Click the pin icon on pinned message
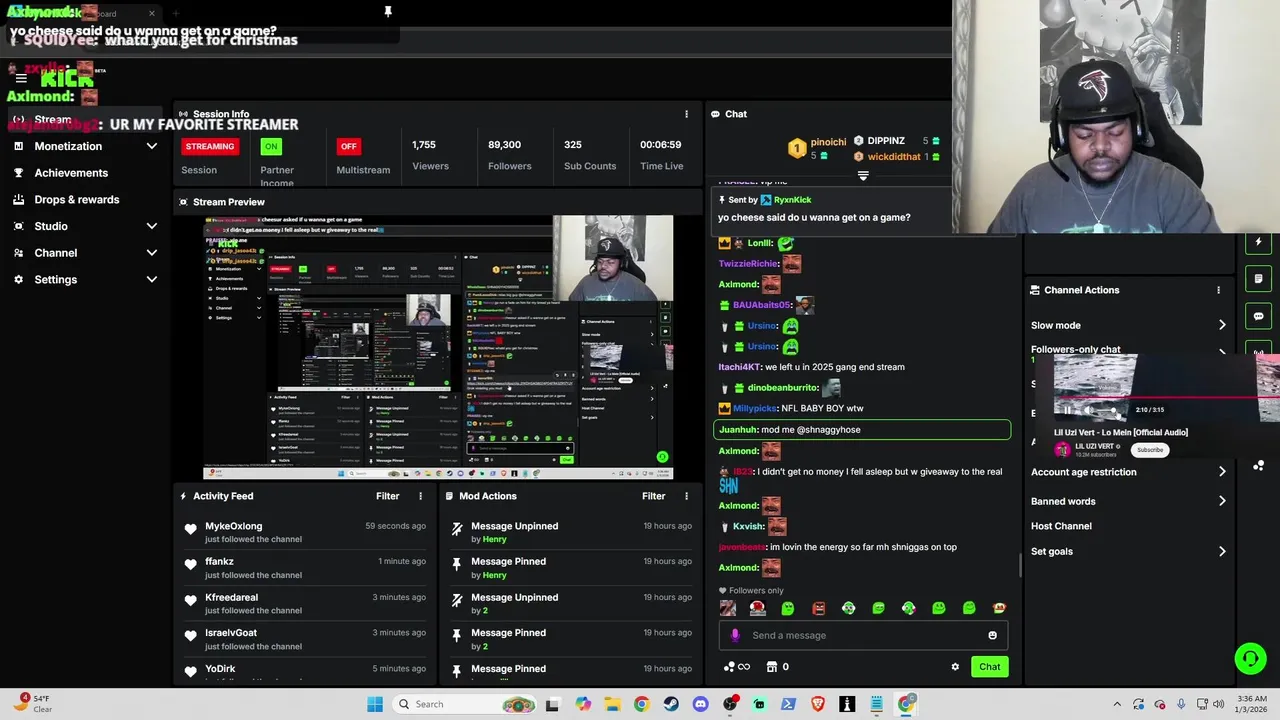The height and width of the screenshot is (720, 1280). click(x=722, y=200)
